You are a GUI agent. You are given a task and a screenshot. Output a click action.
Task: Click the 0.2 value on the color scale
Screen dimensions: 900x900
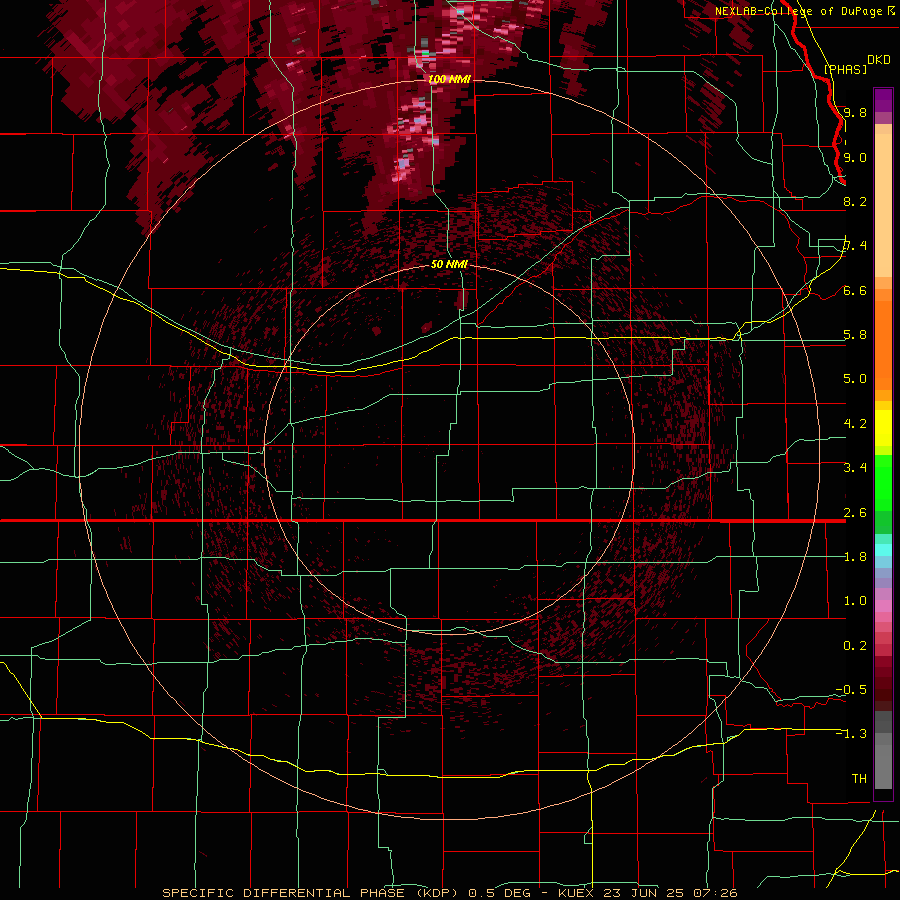point(855,646)
